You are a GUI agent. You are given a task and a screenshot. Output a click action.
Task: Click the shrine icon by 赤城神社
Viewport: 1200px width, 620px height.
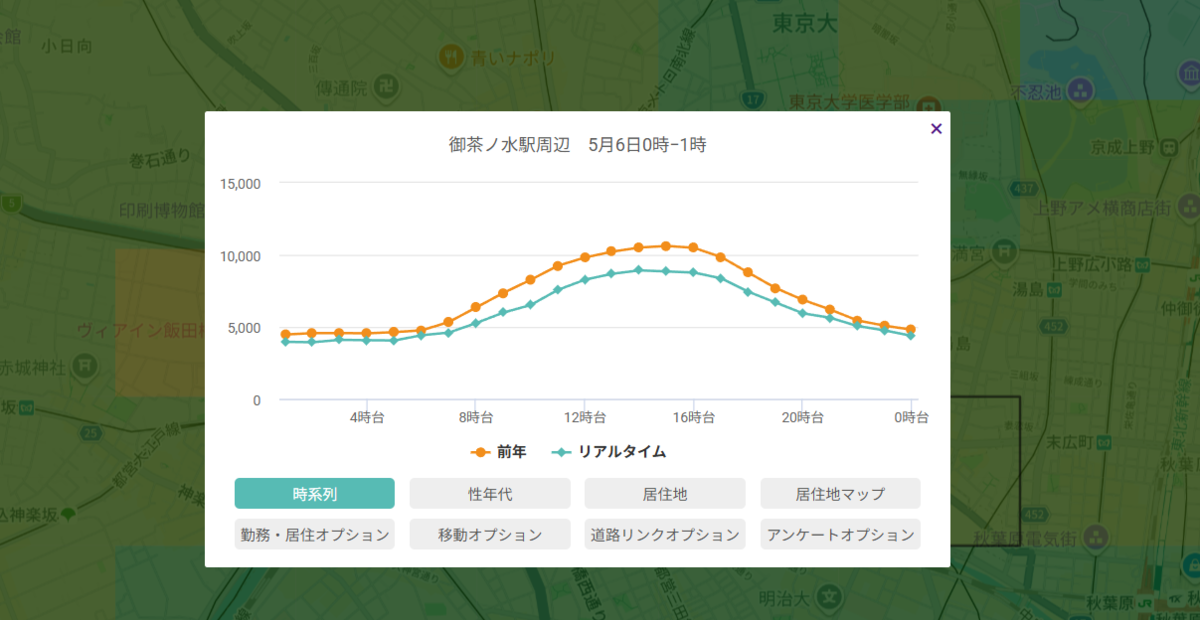tap(84, 366)
